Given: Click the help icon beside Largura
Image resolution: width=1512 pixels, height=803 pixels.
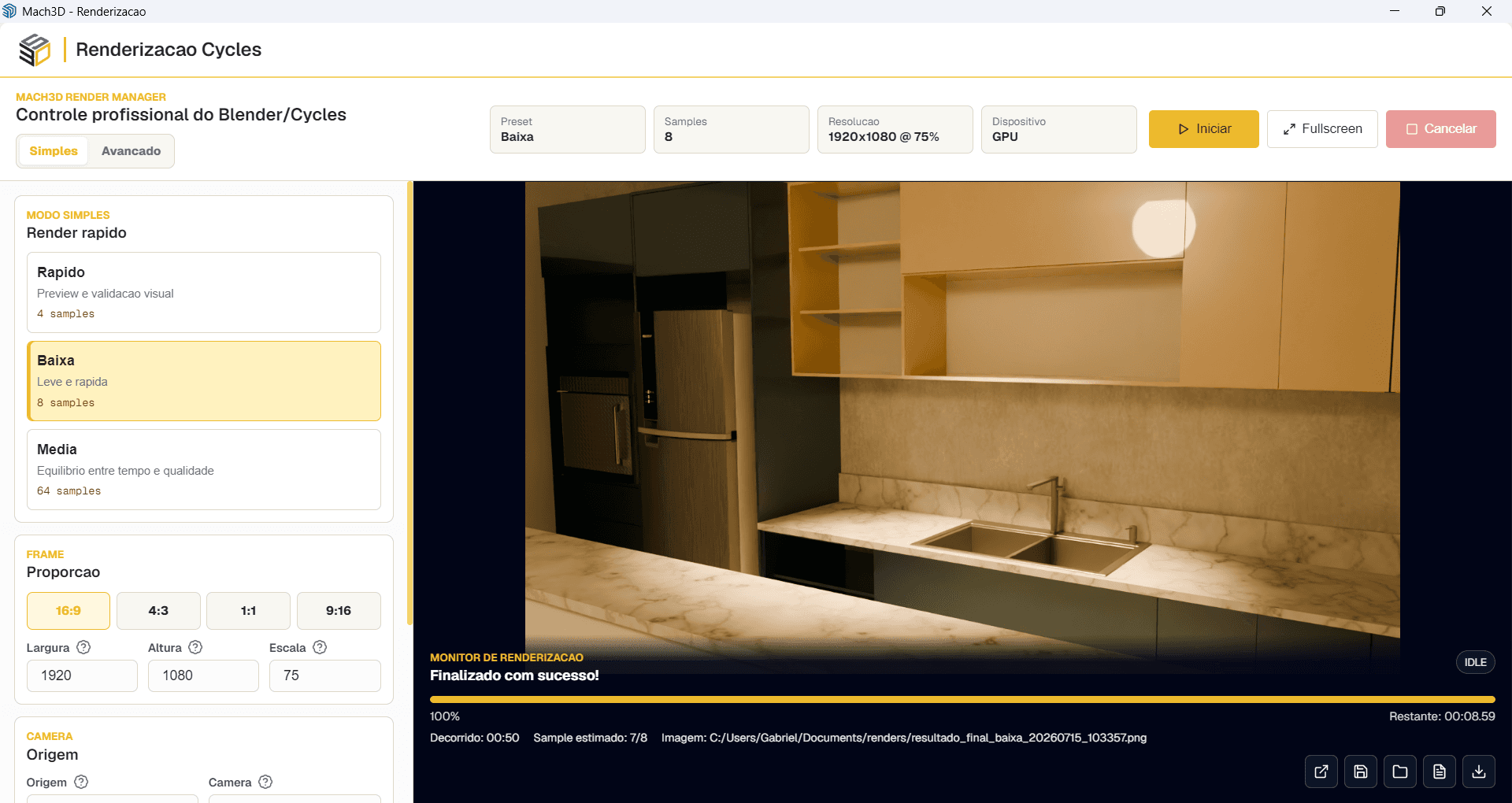Looking at the screenshot, I should click(x=83, y=647).
